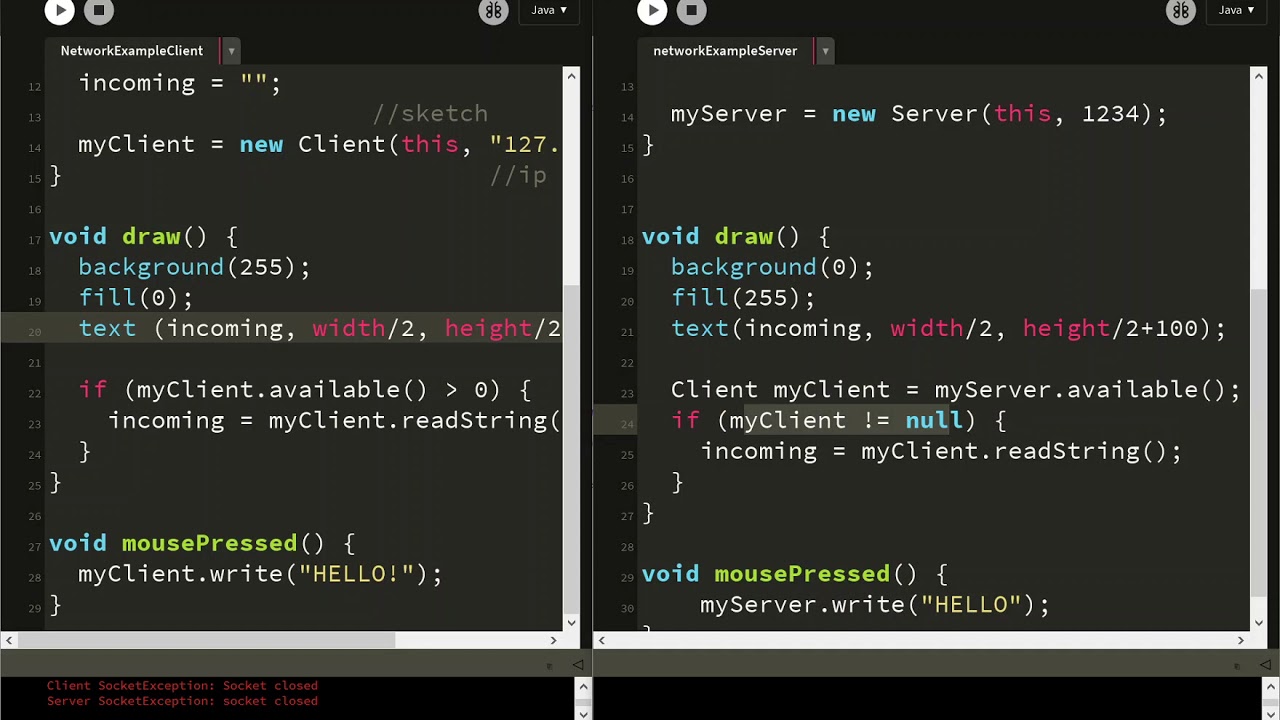Click client console scrollbar up arrow
The image size is (1280, 720).
(x=584, y=686)
